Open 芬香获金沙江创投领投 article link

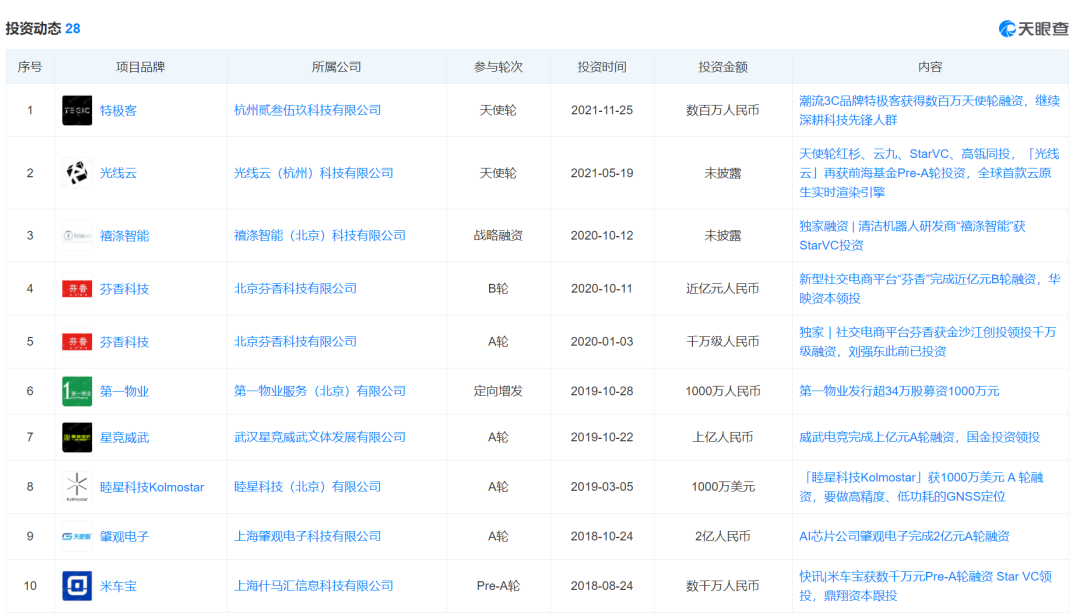pyautogui.click(x=927, y=342)
